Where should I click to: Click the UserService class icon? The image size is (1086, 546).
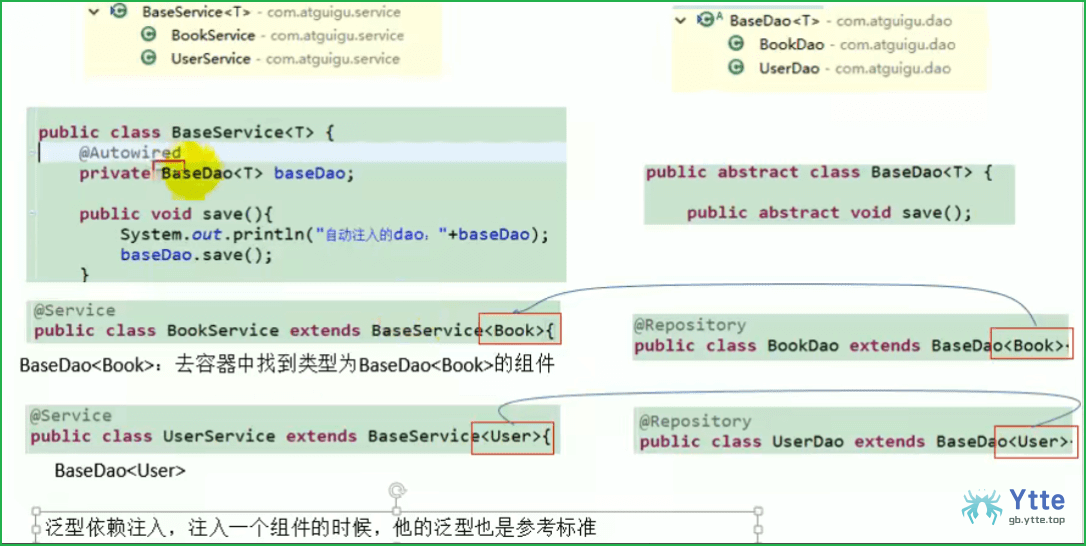click(148, 58)
